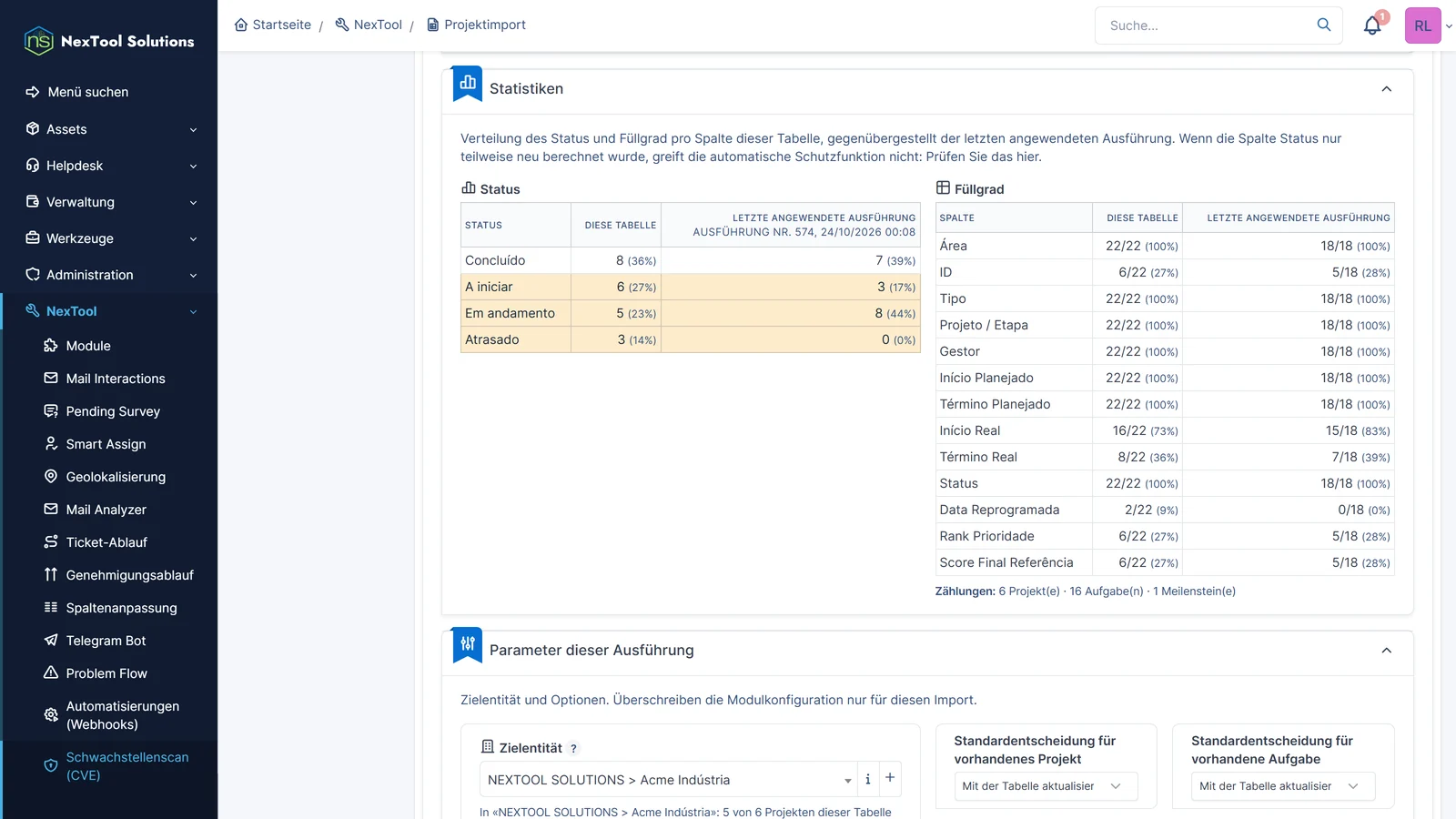Open the Zielentität dropdown

(668, 780)
